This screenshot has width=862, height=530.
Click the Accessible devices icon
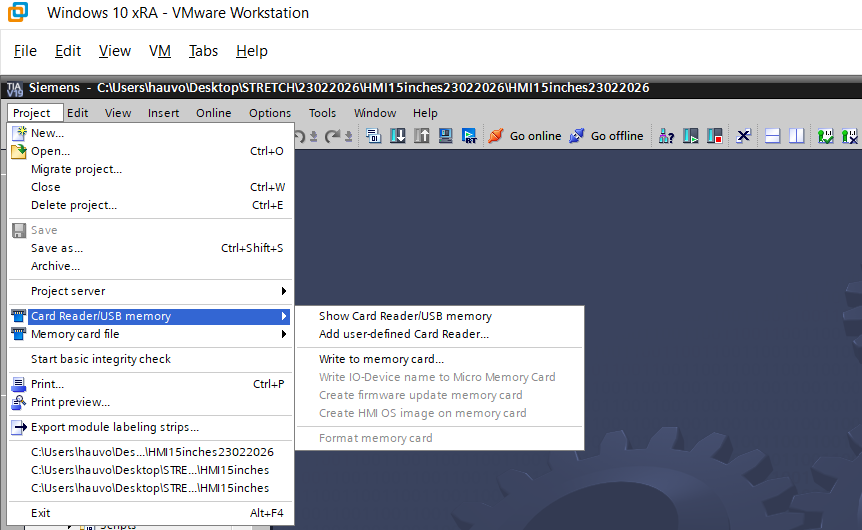[666, 136]
